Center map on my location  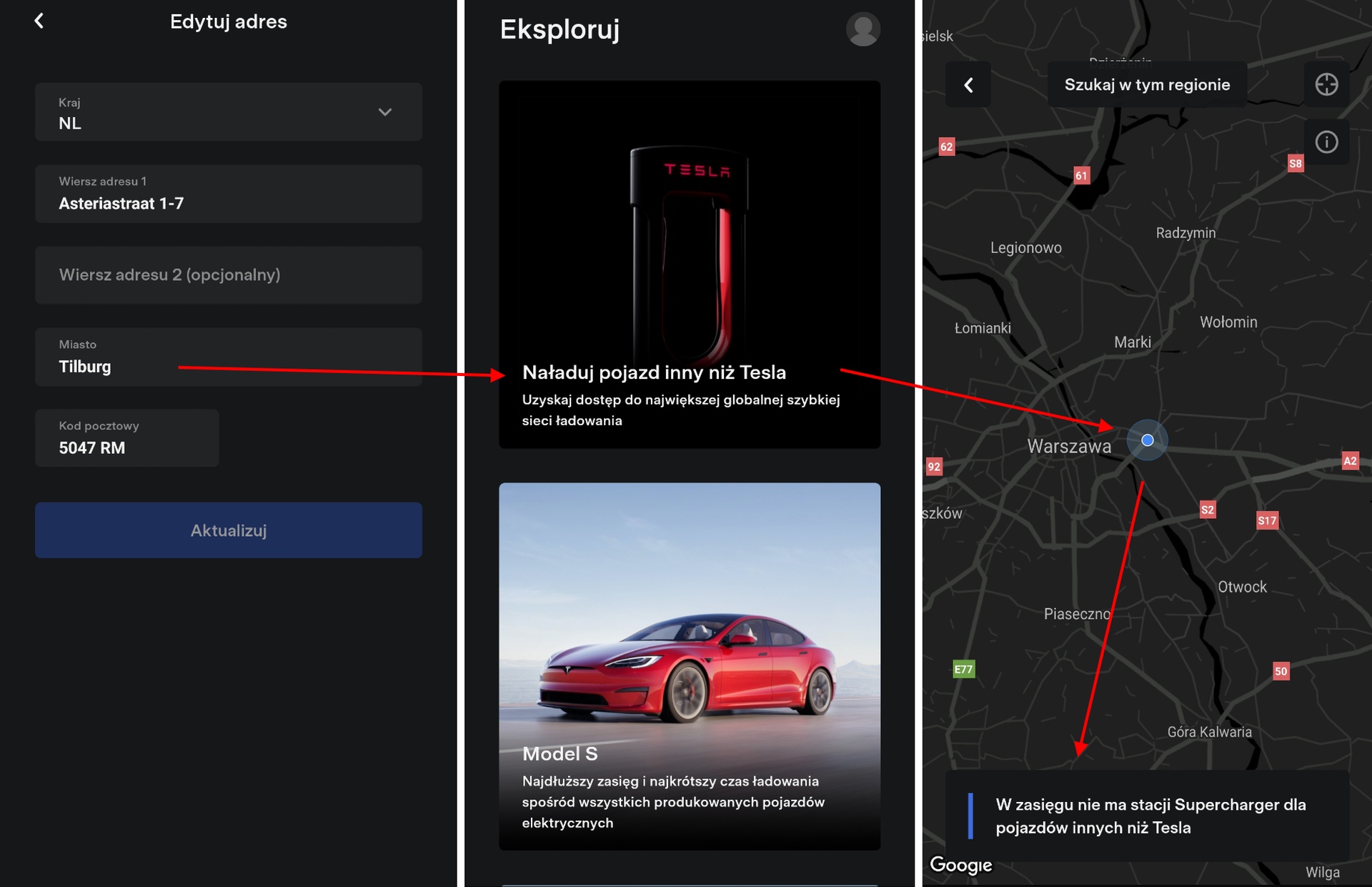tap(1326, 84)
